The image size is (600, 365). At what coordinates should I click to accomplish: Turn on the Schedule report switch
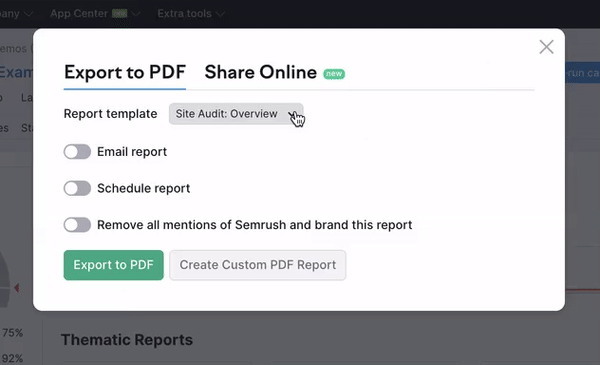click(77, 188)
